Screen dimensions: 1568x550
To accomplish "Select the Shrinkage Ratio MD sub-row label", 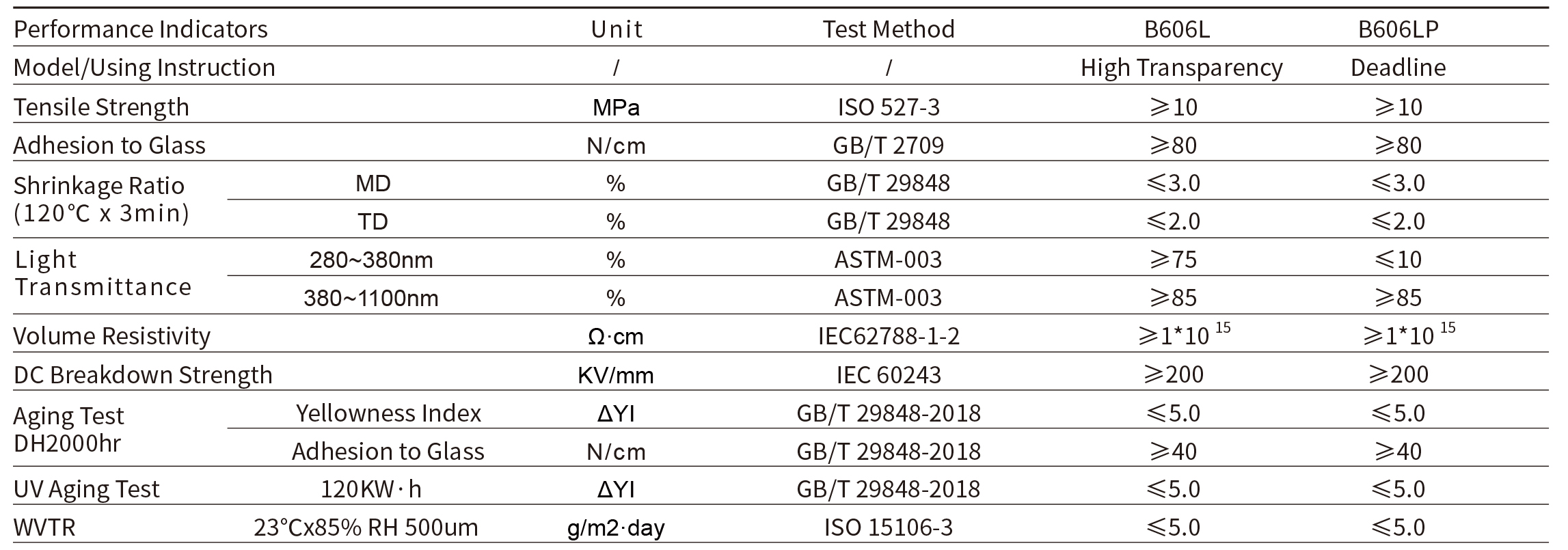I will (373, 182).
